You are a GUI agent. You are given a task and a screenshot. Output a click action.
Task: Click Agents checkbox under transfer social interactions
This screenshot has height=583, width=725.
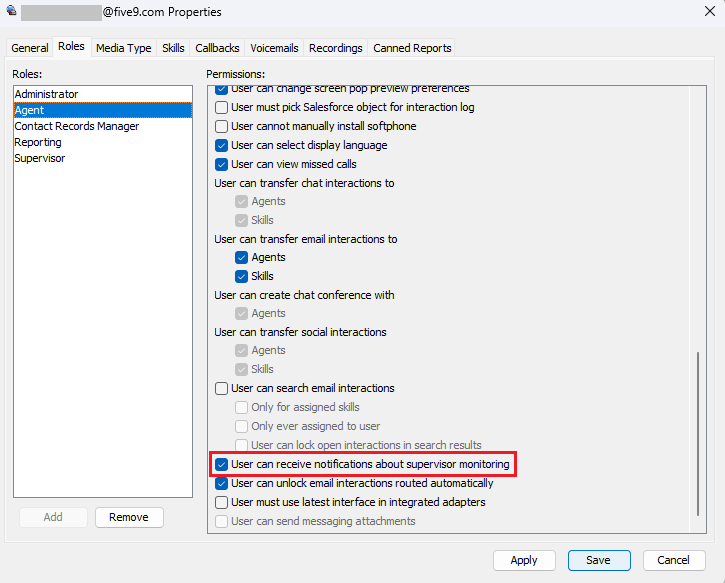coord(241,350)
